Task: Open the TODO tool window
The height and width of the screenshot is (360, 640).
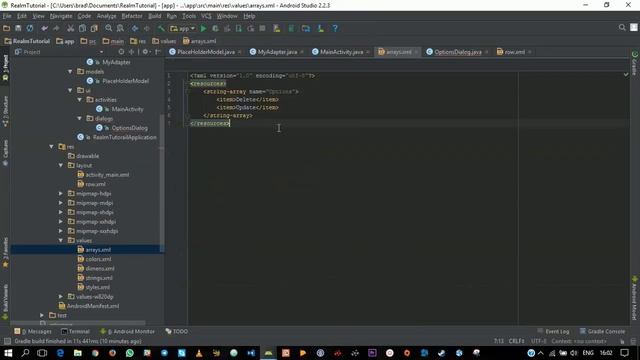Action: [x=177, y=332]
